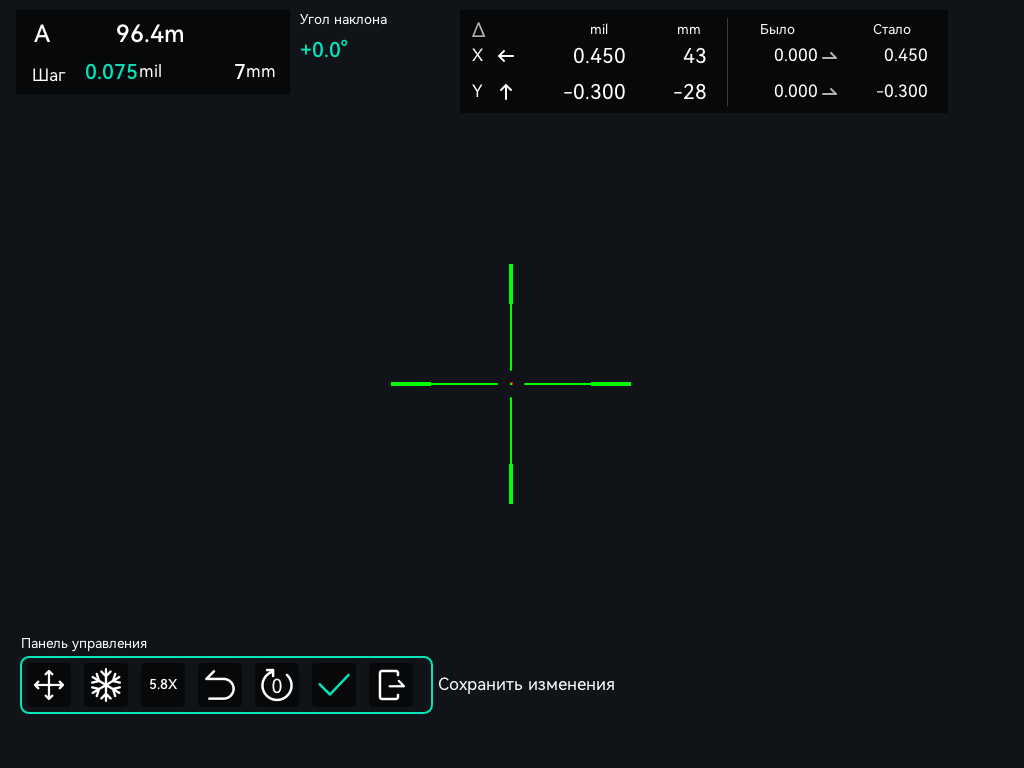Click the Стало Y value -0.300
The image size is (1024, 768).
[902, 91]
